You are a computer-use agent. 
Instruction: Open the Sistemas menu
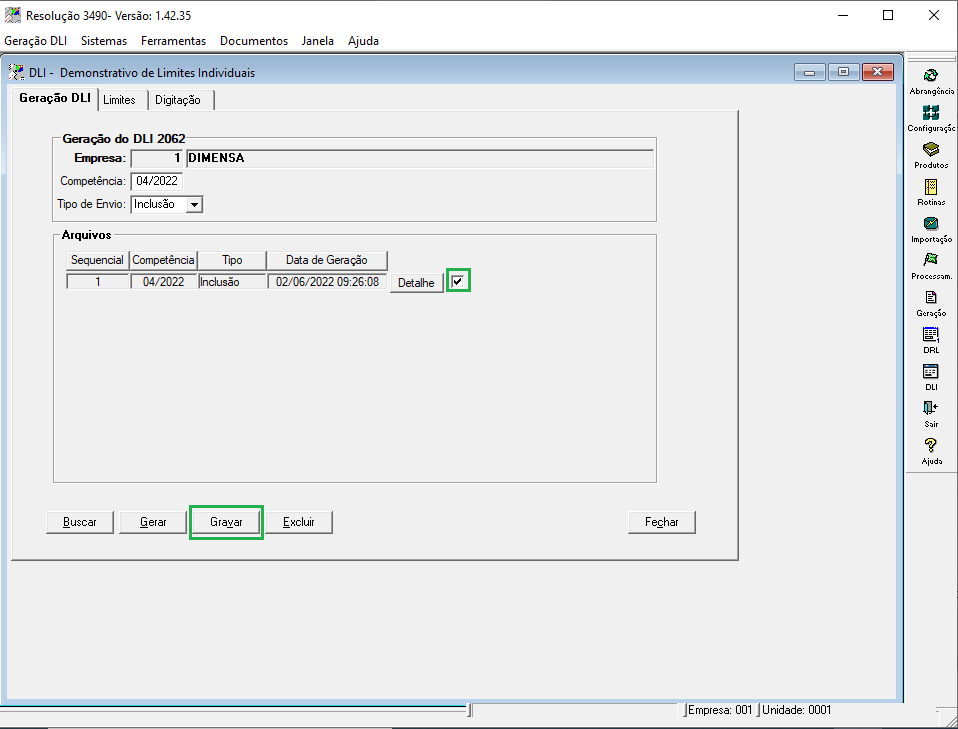(x=104, y=41)
